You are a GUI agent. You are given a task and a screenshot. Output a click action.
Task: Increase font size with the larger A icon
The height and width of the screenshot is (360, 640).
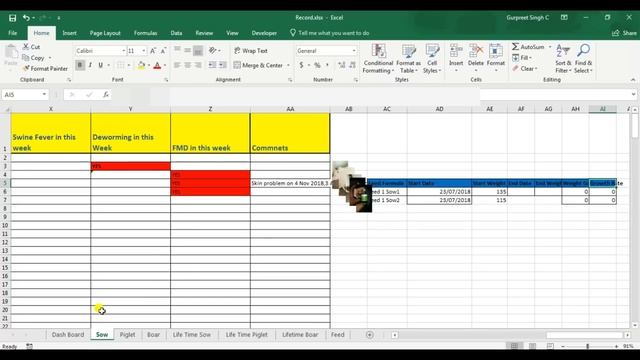click(x=153, y=51)
